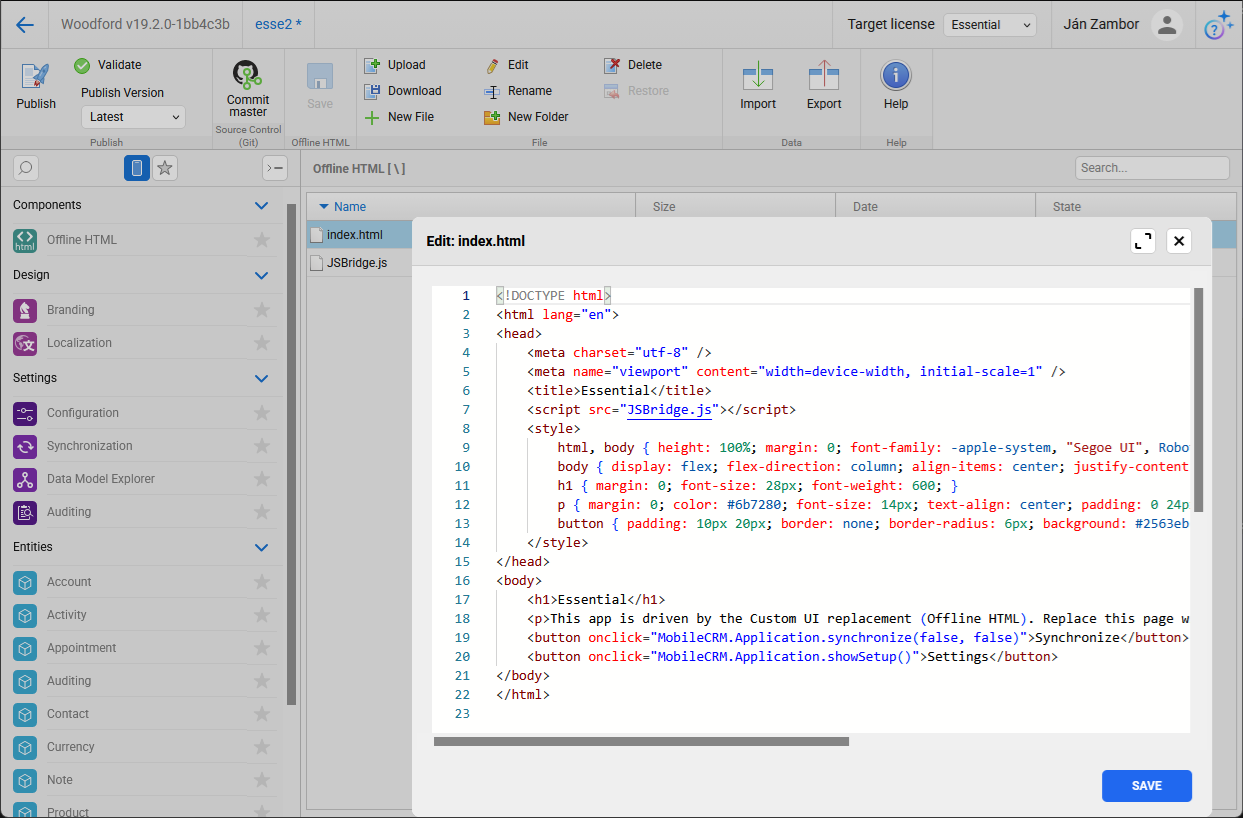This screenshot has width=1243, height=818.
Task: Toggle the Configuration favorite star
Action: [262, 413]
